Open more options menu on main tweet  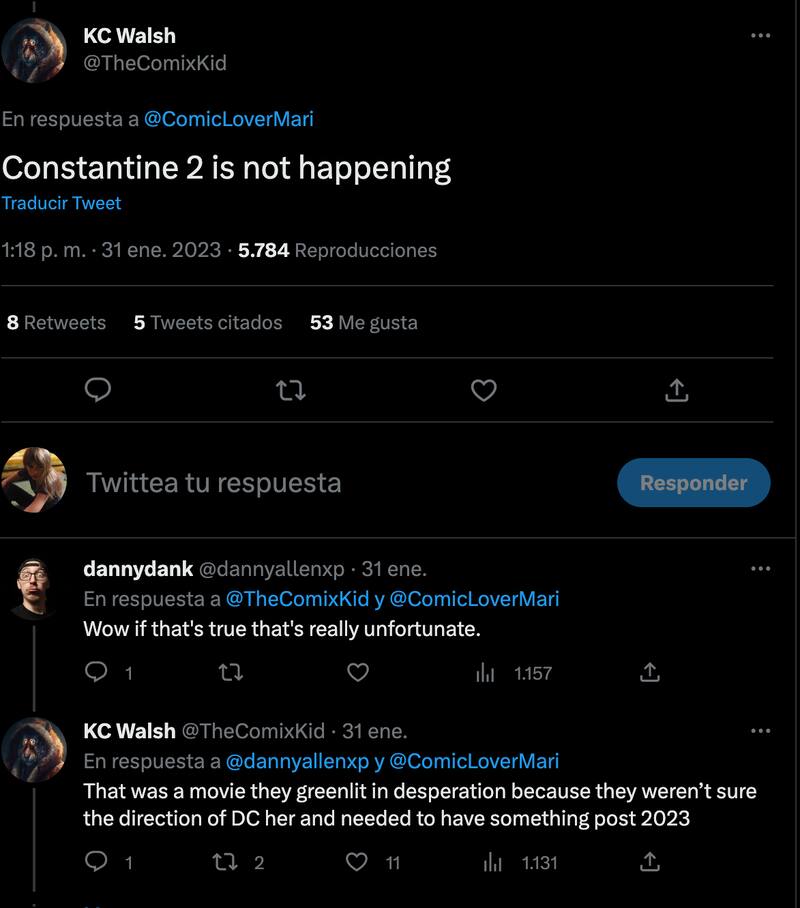point(760,36)
